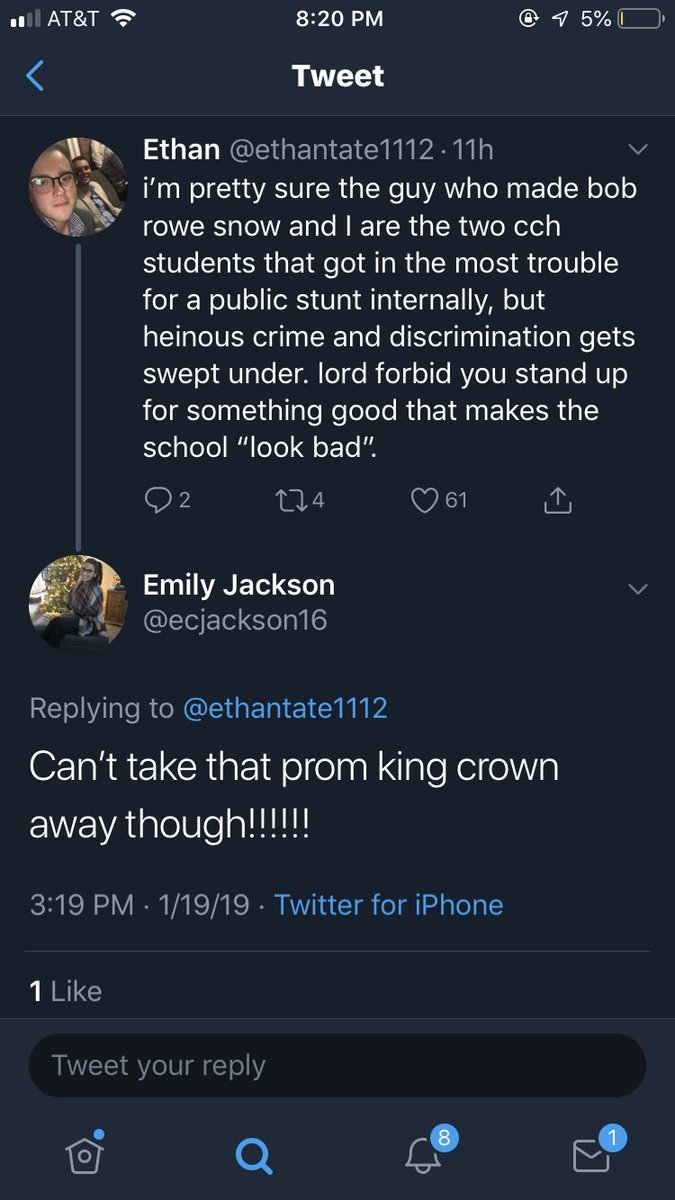Open the Notifications bell icon
The height and width of the screenshot is (1200, 675).
coord(424,1154)
